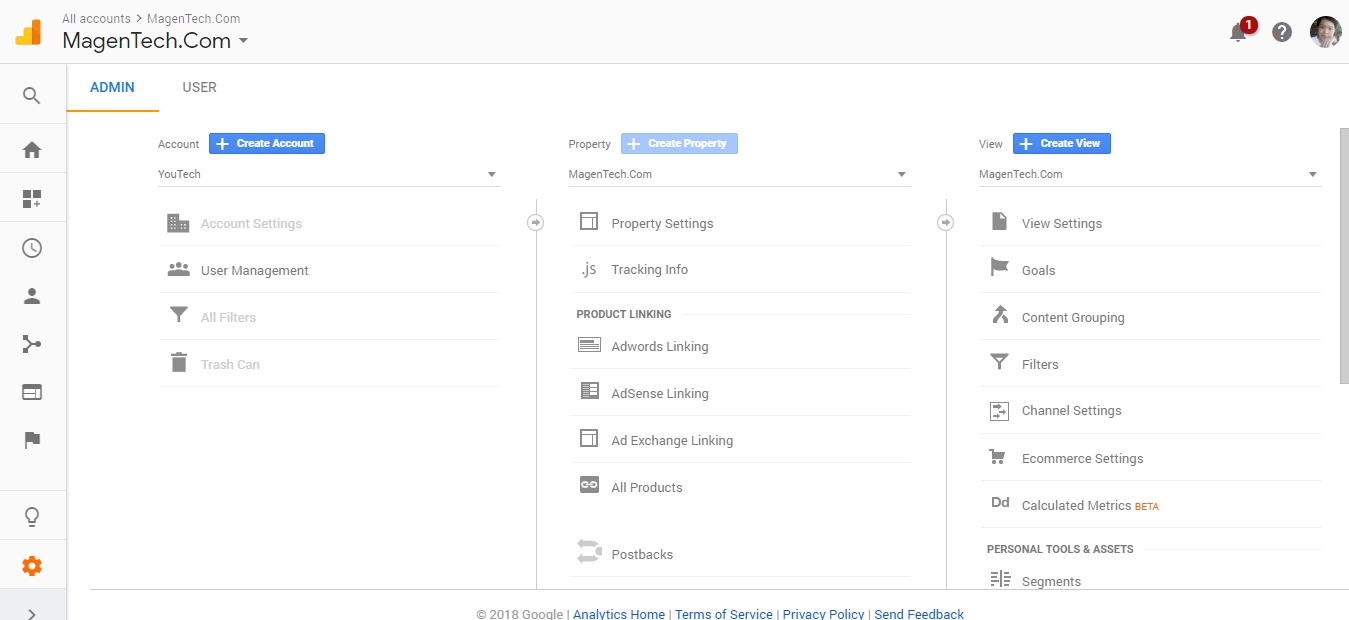This screenshot has width=1349, height=620.
Task: Click the orange Admin gear icon
Action: (32, 566)
